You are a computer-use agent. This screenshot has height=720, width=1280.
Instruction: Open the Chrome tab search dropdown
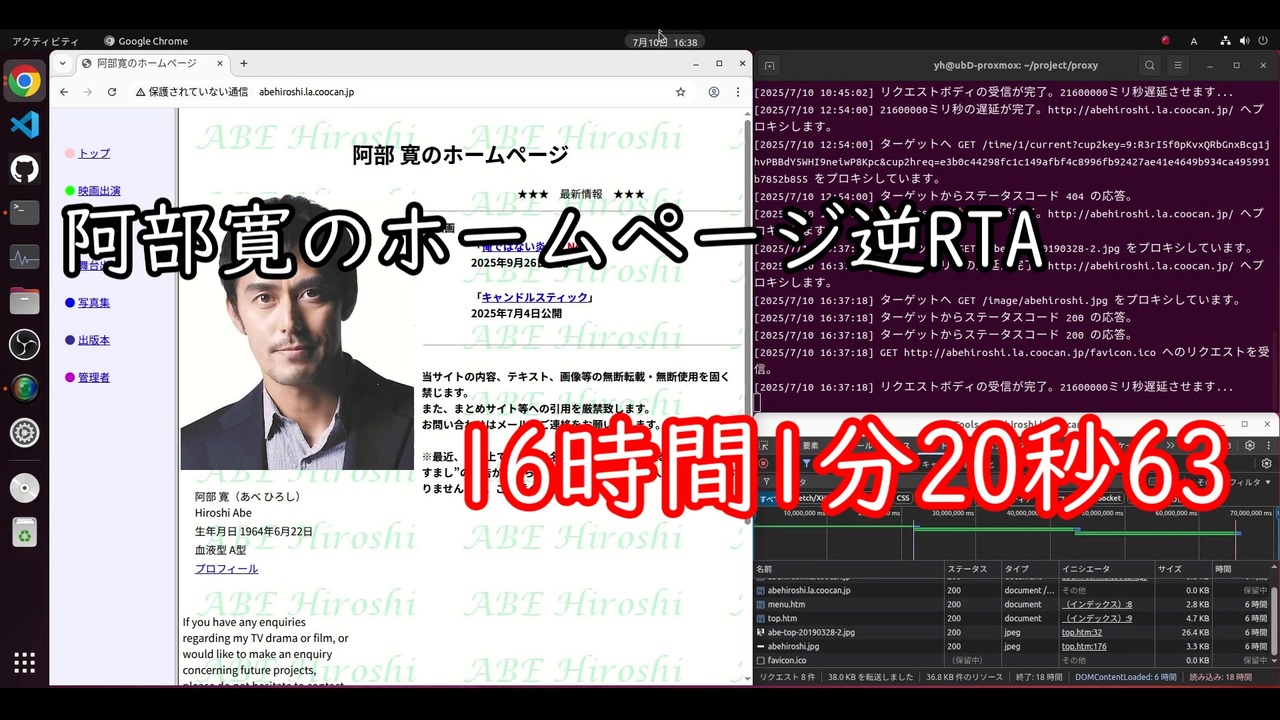[63, 63]
